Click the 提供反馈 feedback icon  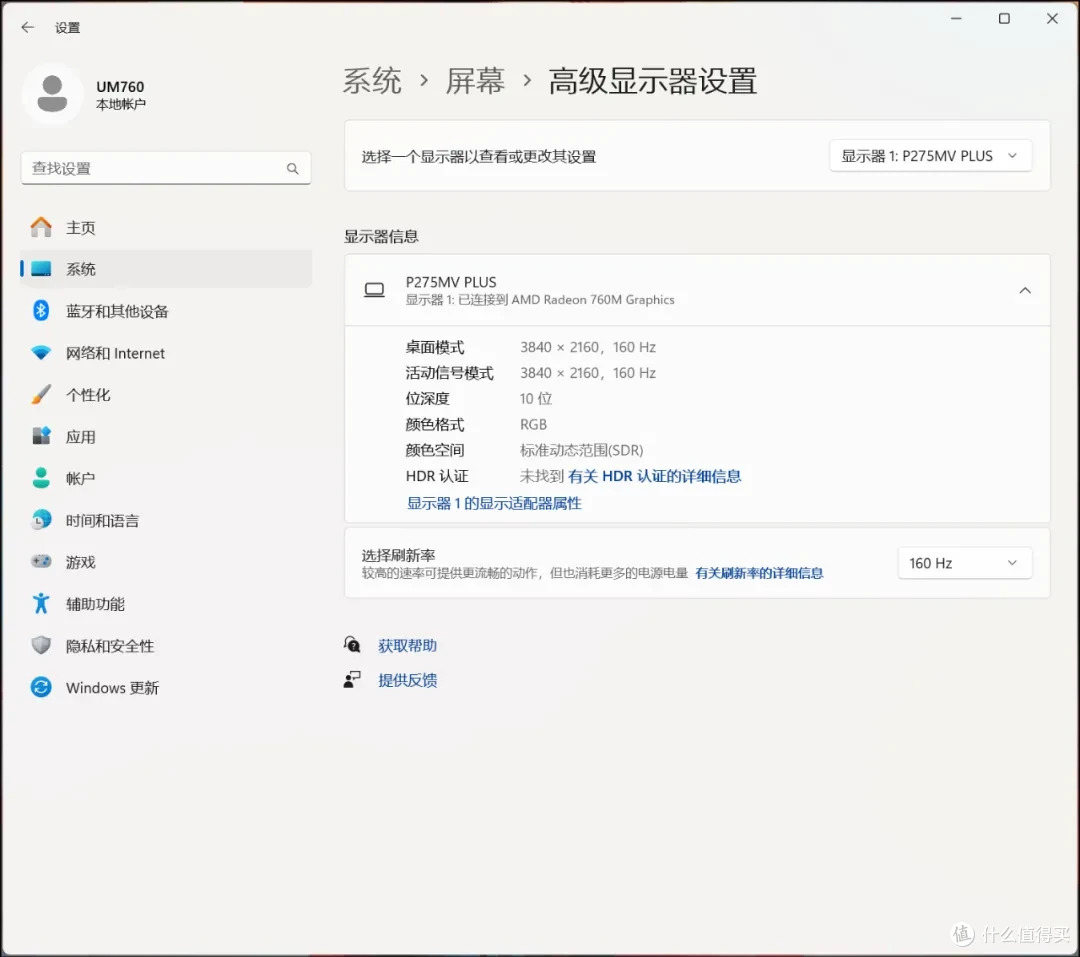click(x=352, y=680)
